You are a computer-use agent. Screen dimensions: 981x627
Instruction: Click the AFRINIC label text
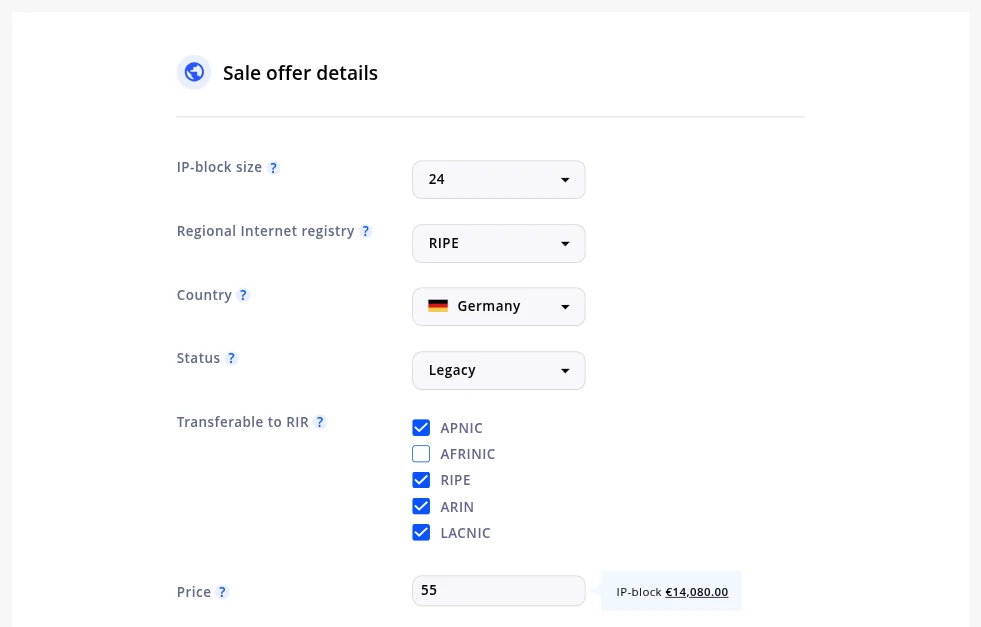point(468,454)
